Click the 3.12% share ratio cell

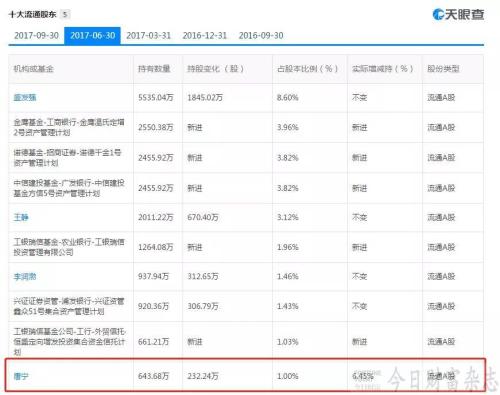(287, 217)
